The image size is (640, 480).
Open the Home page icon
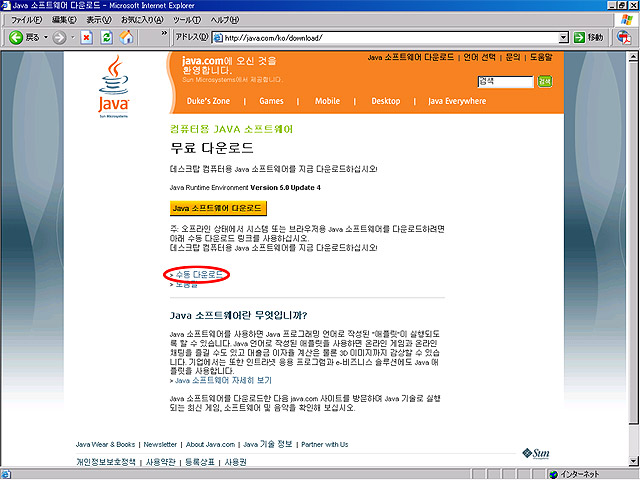point(127,38)
